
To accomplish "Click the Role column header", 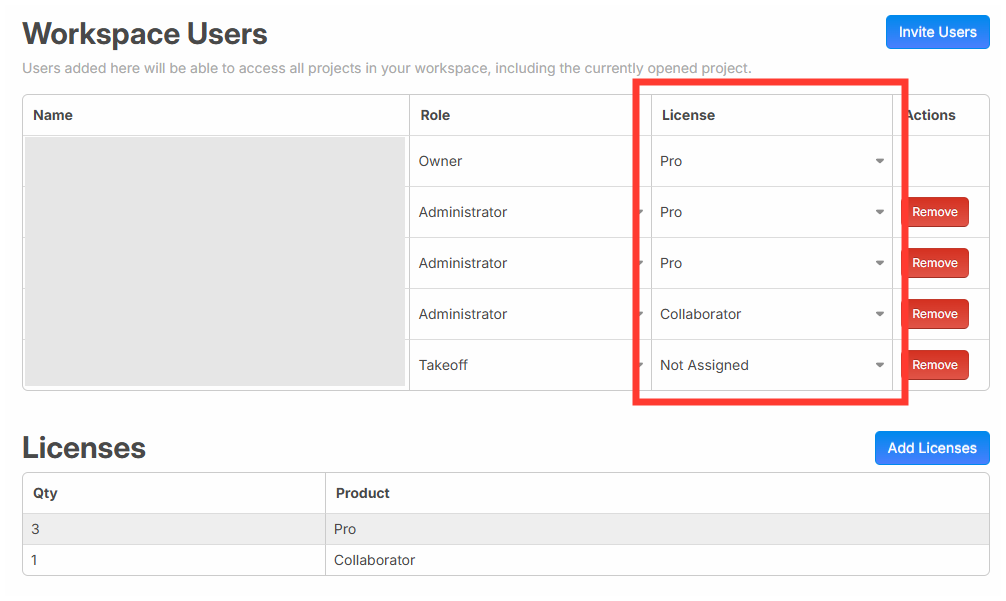I will point(435,115).
